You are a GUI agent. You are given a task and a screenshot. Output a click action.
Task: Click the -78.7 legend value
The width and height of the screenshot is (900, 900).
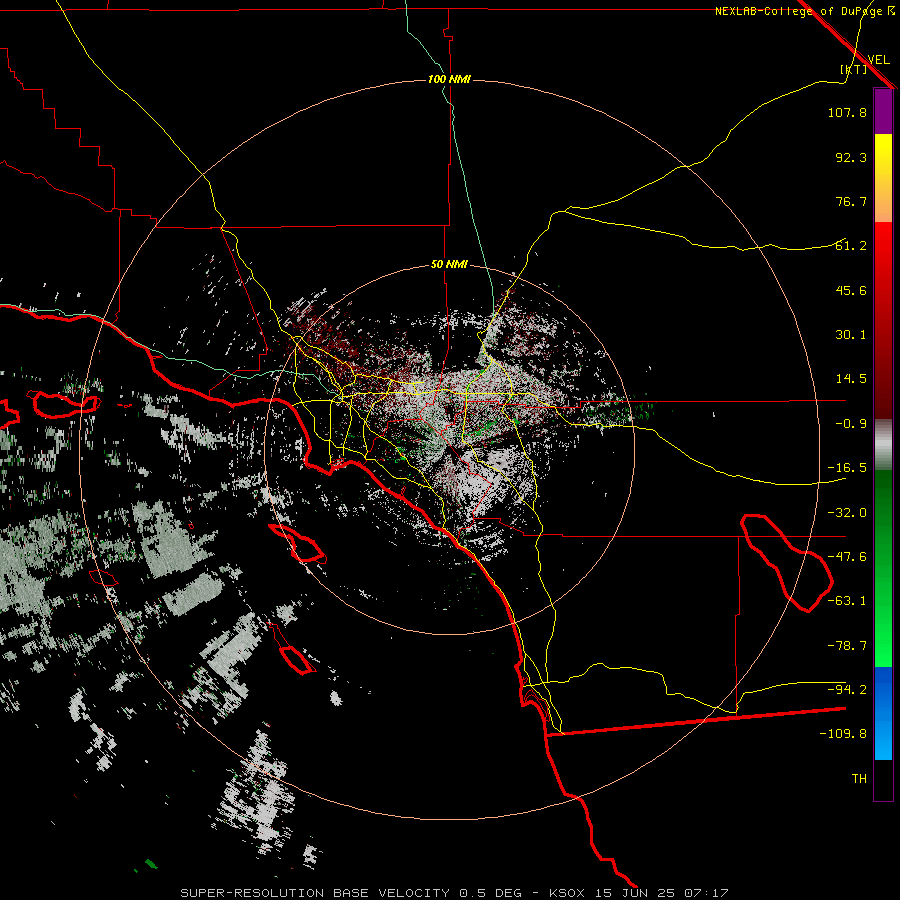[x=847, y=646]
